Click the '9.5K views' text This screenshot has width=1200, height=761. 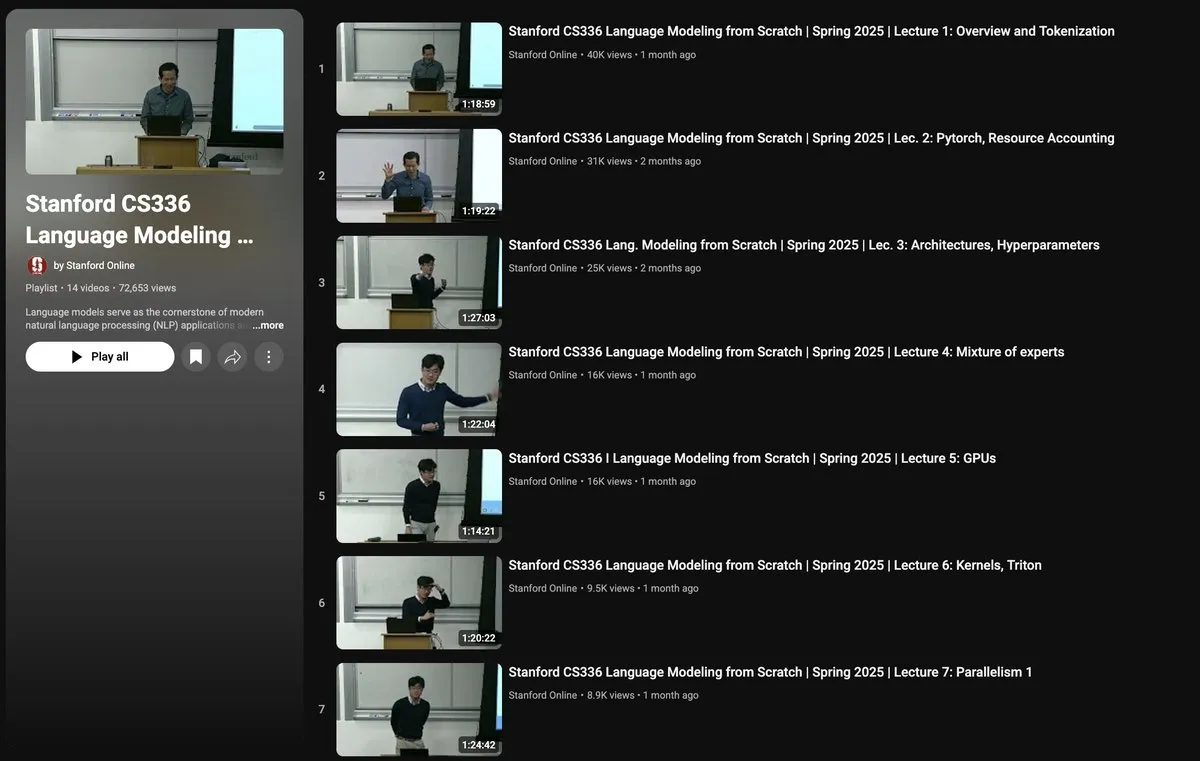click(611, 588)
